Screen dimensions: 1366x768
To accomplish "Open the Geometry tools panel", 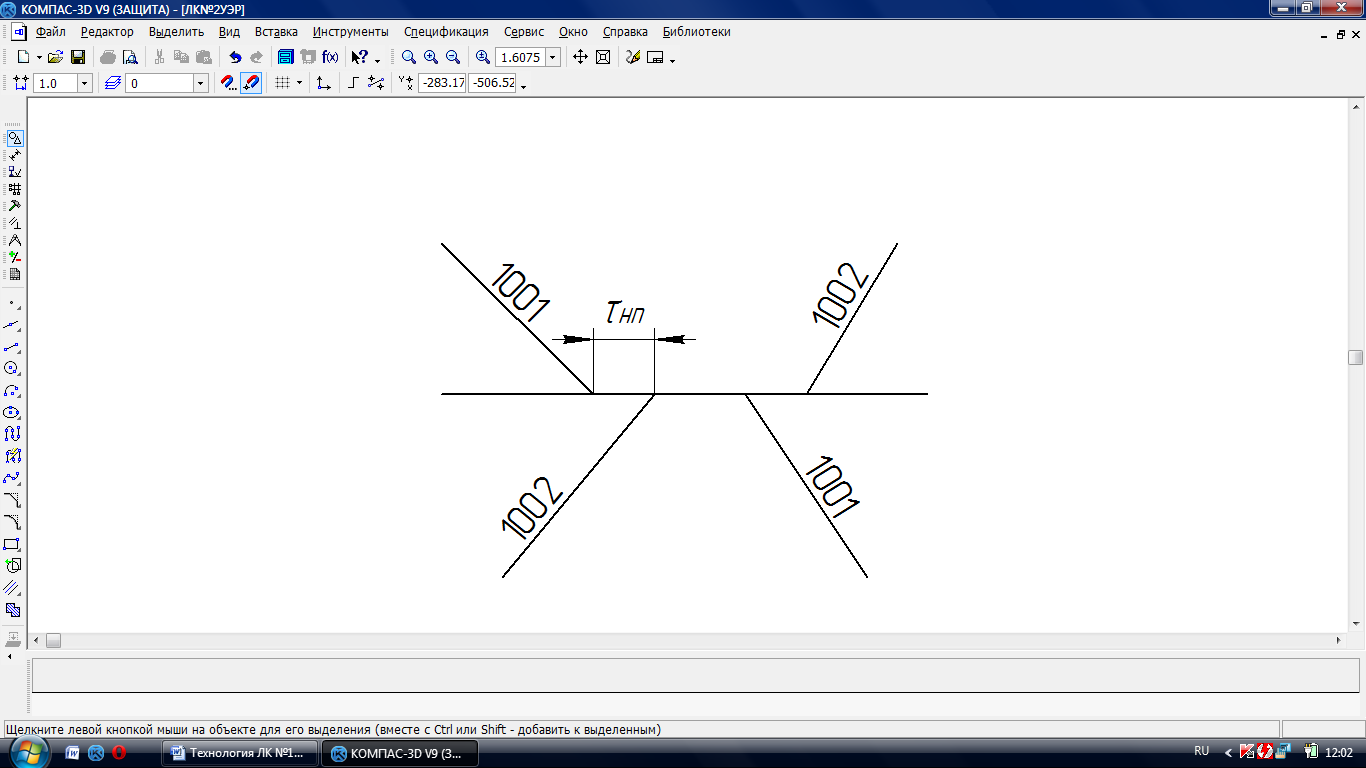I will (14, 138).
